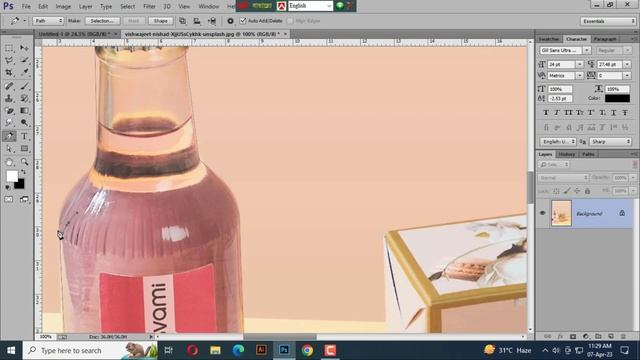The image size is (640, 360).
Task: Select the Eraser tool
Action: coord(9,111)
